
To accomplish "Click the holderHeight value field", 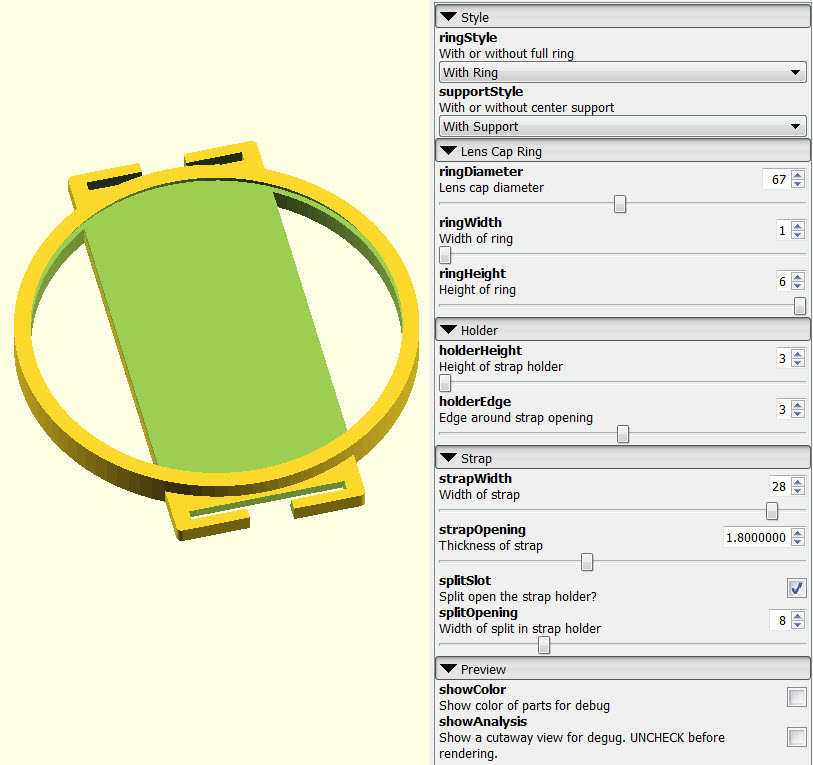I will (x=784, y=358).
